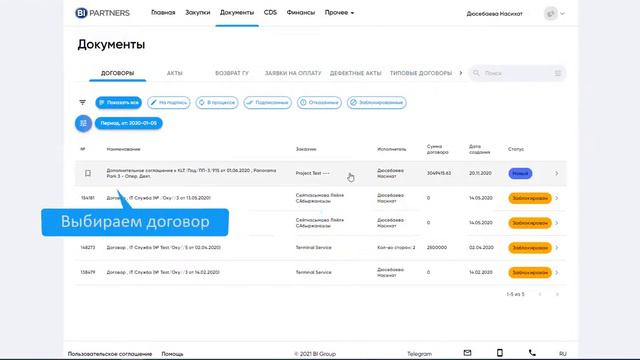Switch to the Возврат ГУ tab
The height and width of the screenshot is (360, 640).
click(x=232, y=73)
